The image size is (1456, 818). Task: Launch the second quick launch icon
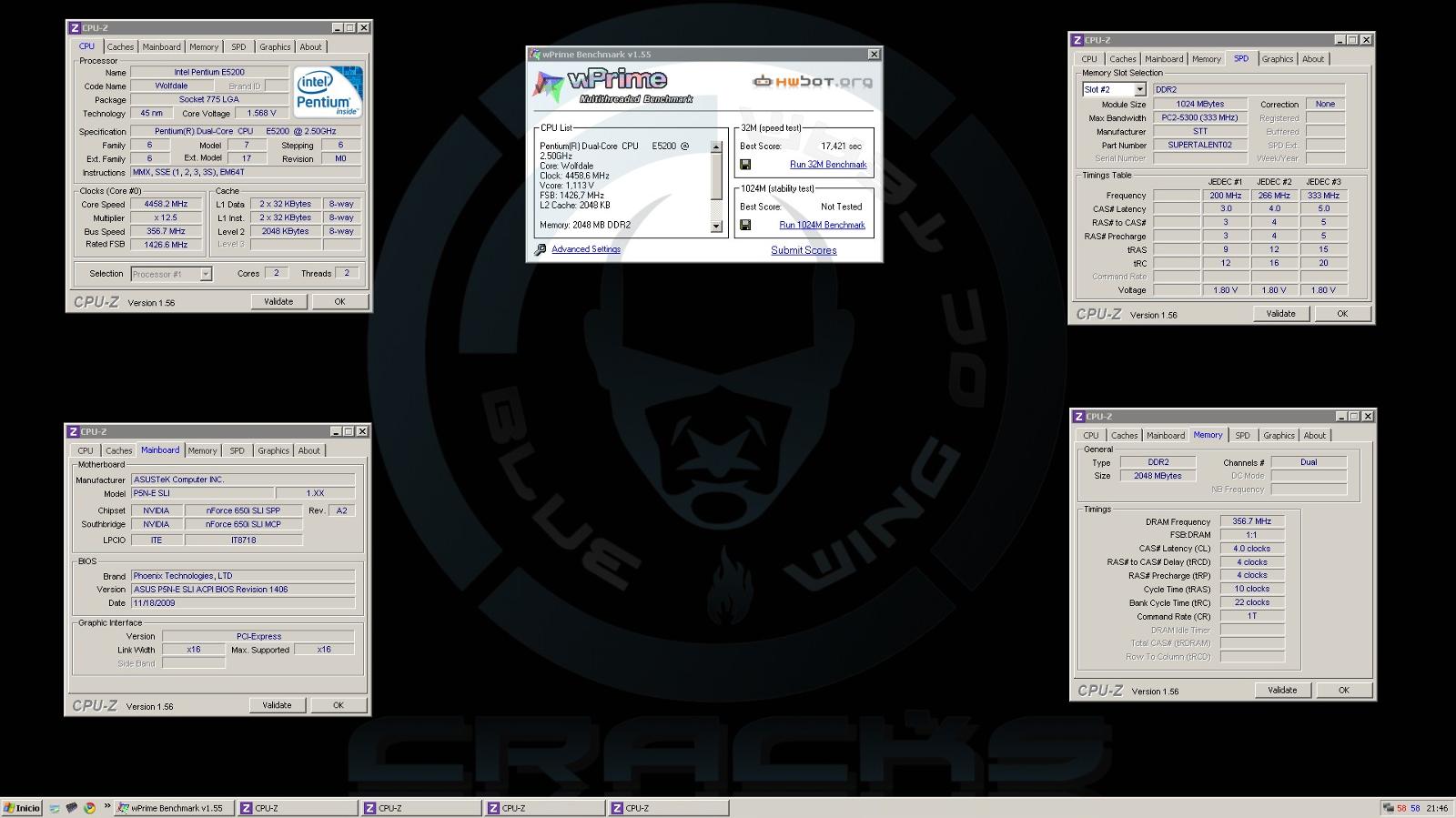pos(72,808)
